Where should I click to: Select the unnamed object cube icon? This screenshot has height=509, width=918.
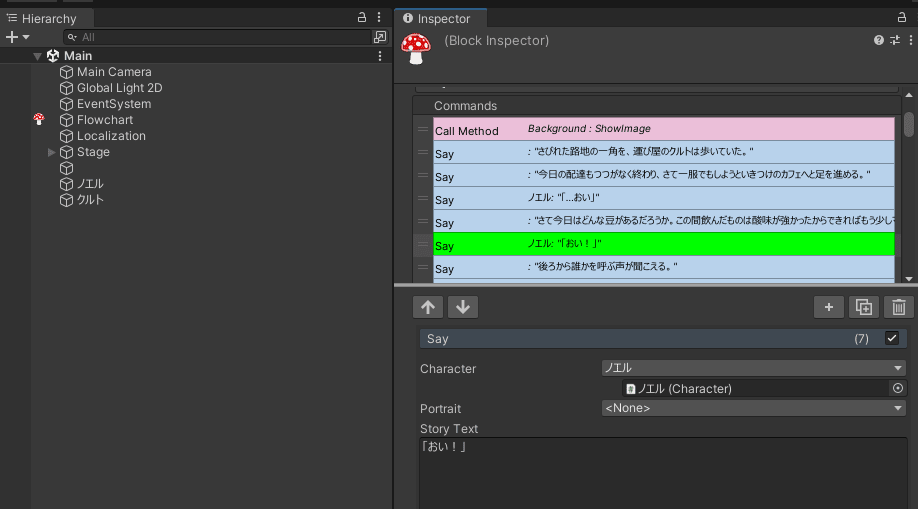click(66, 168)
